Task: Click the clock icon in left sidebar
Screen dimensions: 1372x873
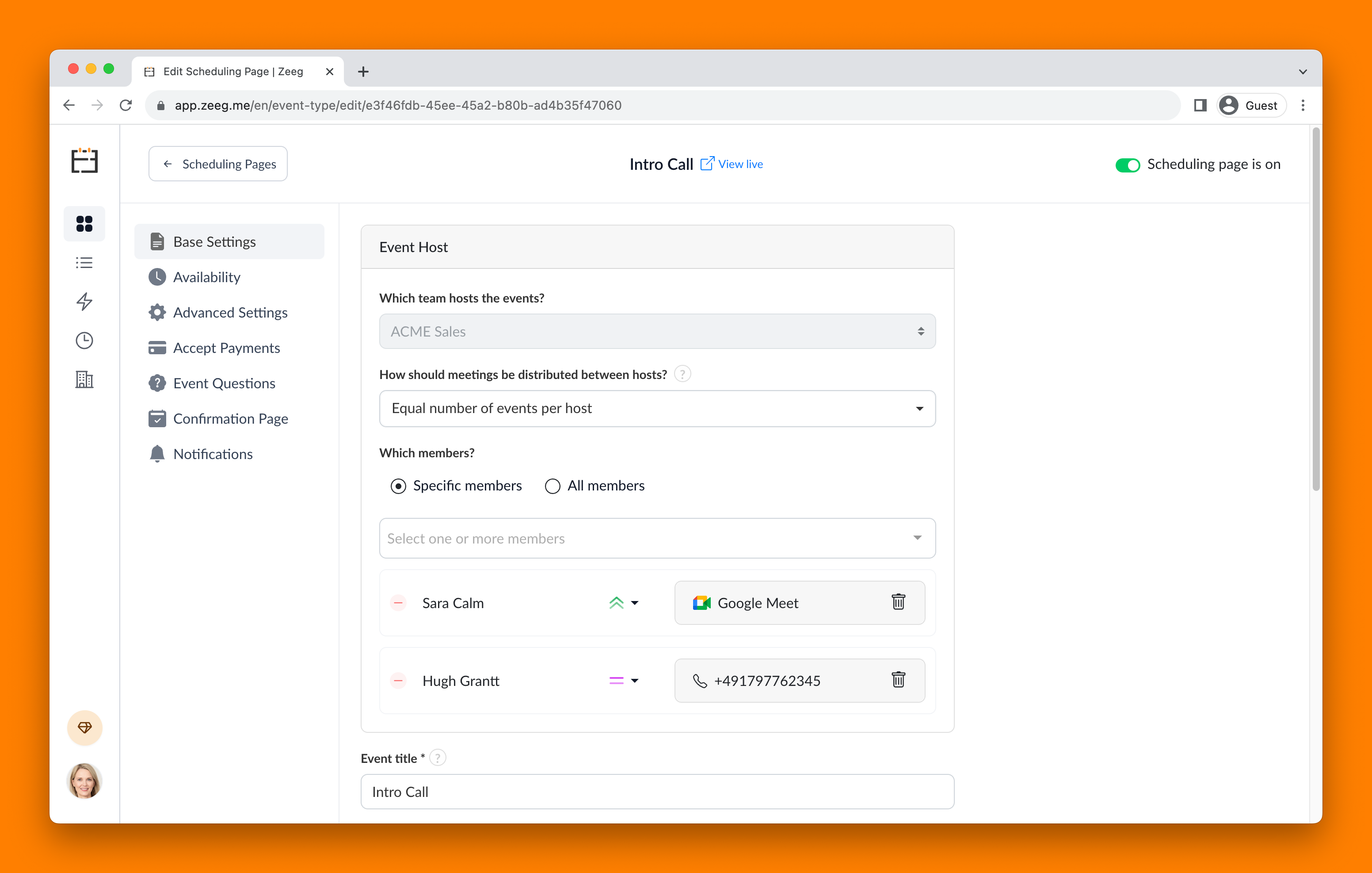Action: pyautogui.click(x=84, y=341)
